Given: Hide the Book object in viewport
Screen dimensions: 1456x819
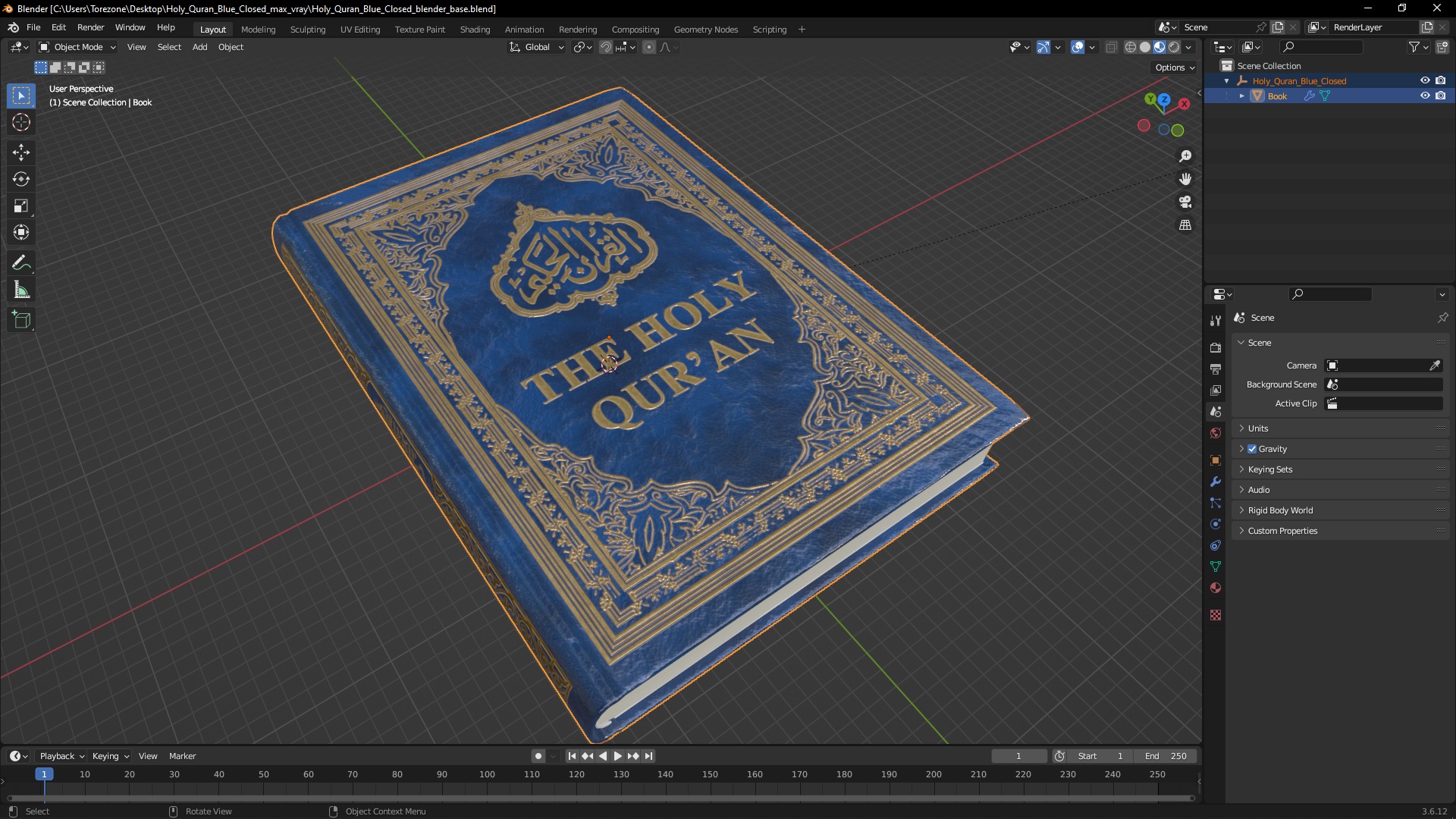Looking at the screenshot, I should [1425, 96].
